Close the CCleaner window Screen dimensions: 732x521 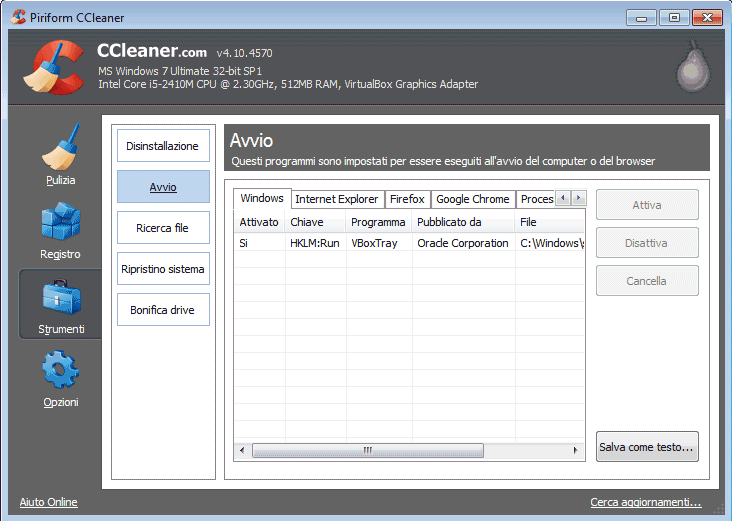pos(707,18)
